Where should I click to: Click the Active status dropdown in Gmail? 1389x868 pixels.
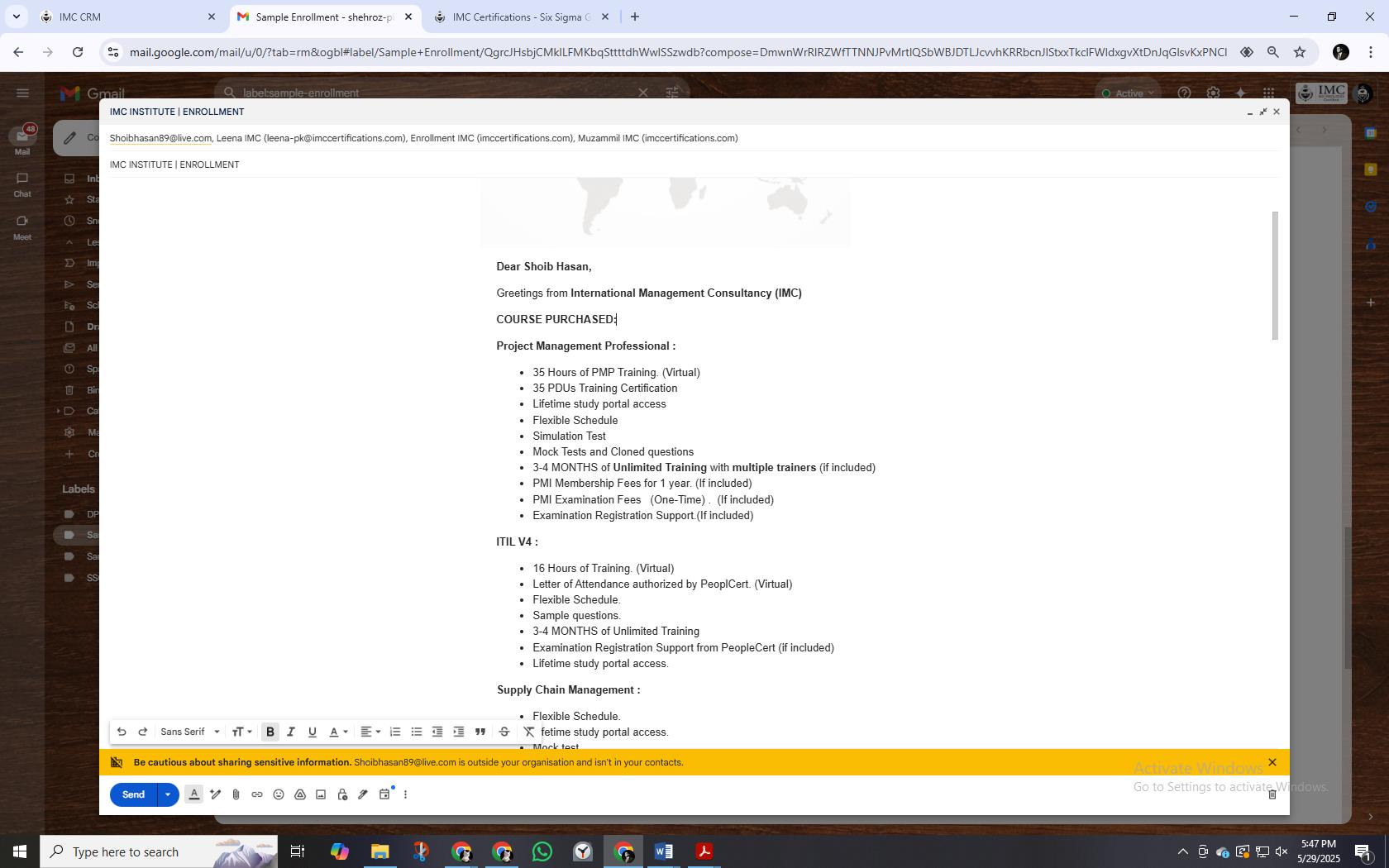pos(1129,93)
